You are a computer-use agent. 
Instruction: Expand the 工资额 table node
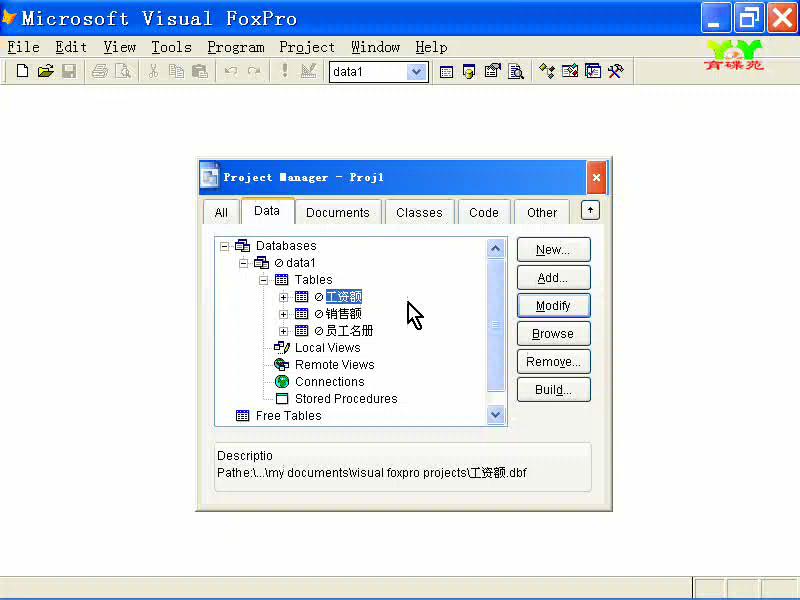click(283, 297)
